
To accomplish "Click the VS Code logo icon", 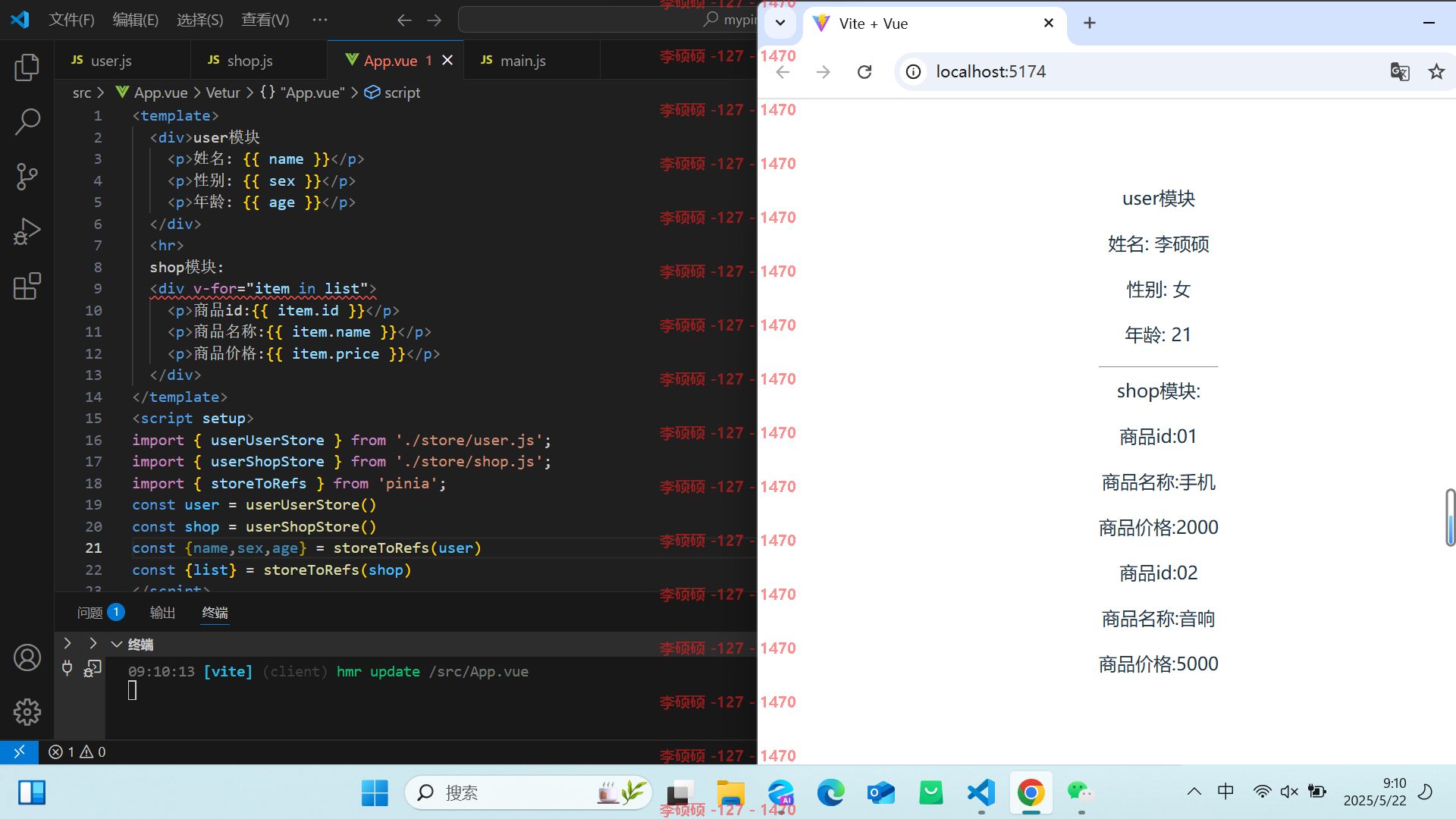I will point(20,20).
